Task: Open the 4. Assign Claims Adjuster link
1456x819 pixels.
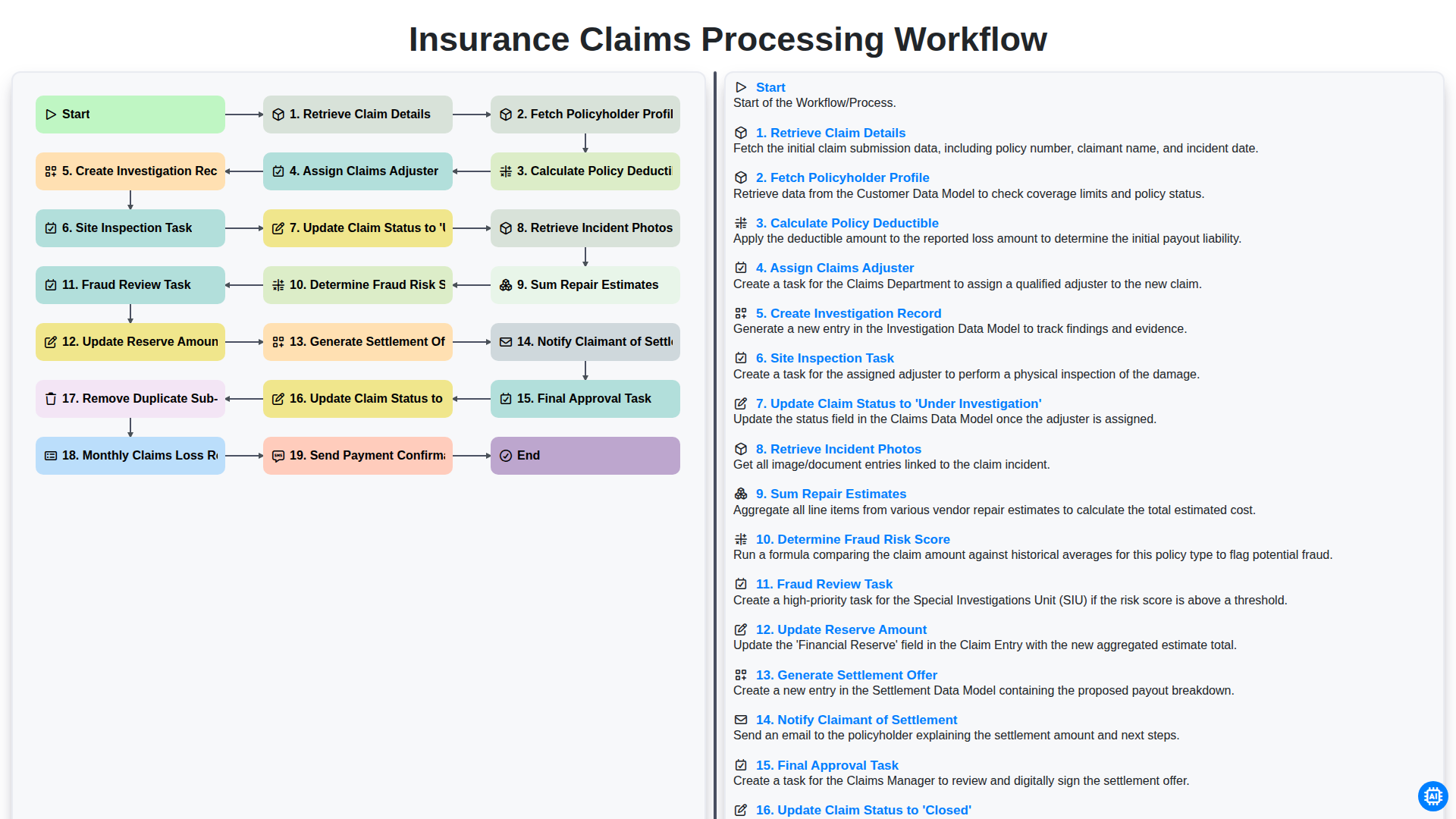Action: coord(835,268)
